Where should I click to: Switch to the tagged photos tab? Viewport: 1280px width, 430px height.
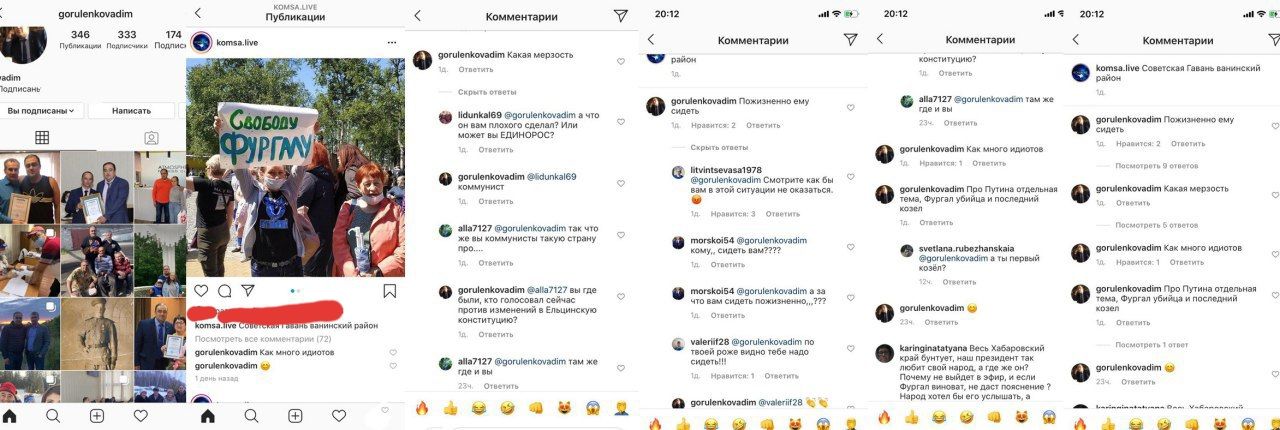tap(151, 138)
